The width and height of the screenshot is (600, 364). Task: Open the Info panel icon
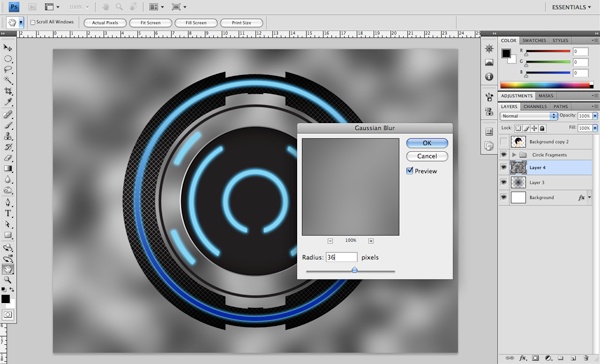point(489,77)
